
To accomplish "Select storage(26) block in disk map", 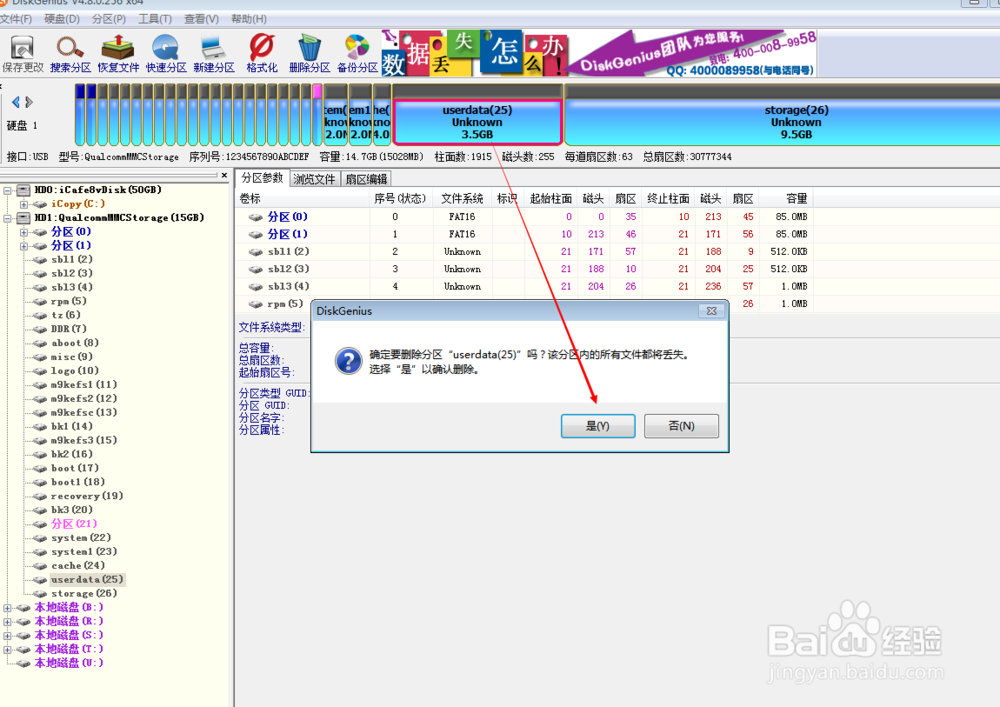I will (x=783, y=122).
